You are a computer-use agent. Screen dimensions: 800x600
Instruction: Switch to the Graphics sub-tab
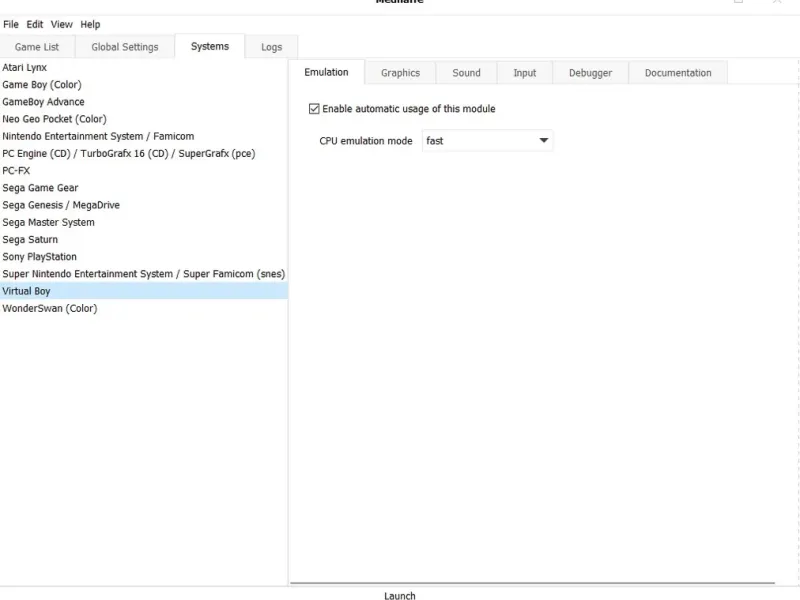coord(401,73)
